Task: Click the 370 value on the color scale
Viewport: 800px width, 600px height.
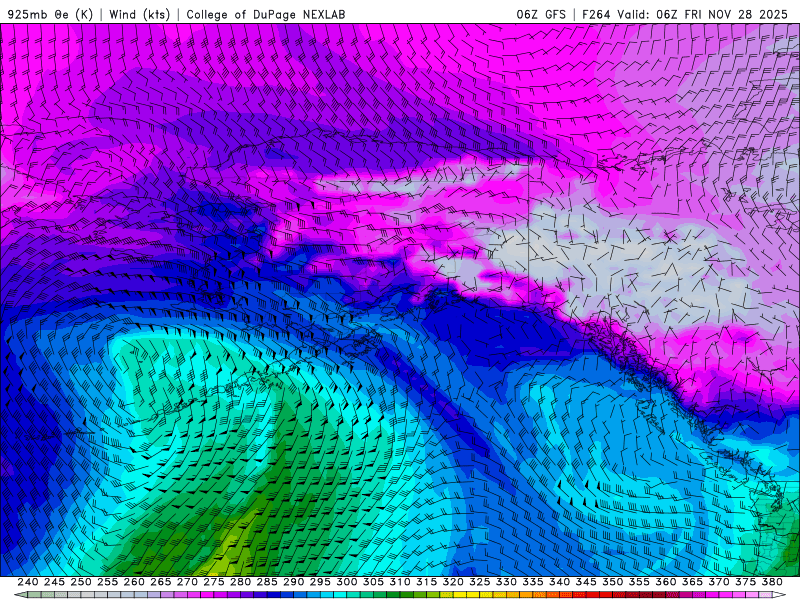Action: point(719,582)
